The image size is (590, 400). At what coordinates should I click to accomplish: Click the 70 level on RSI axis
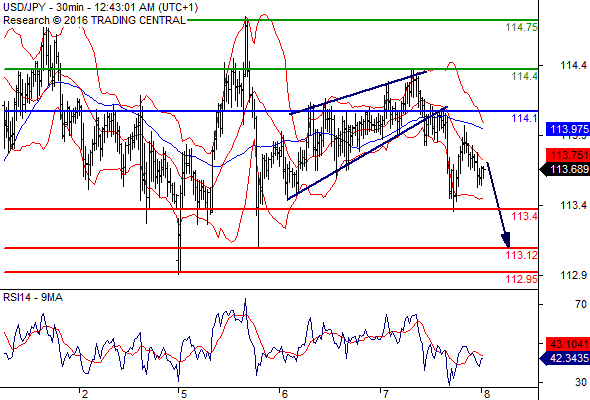(581, 304)
